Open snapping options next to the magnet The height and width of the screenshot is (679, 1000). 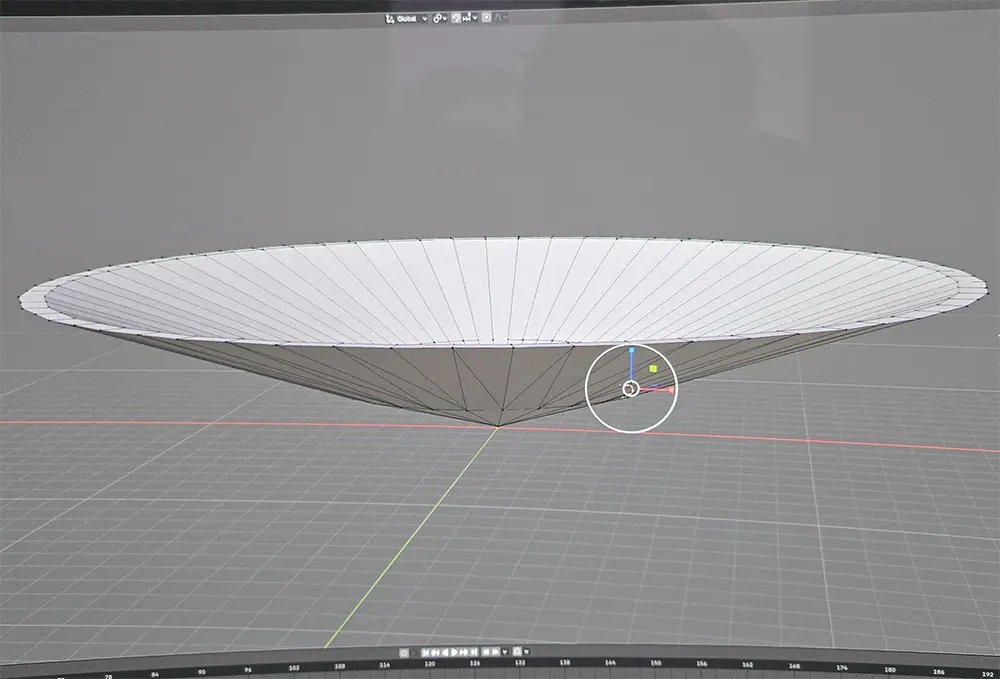(x=469, y=18)
